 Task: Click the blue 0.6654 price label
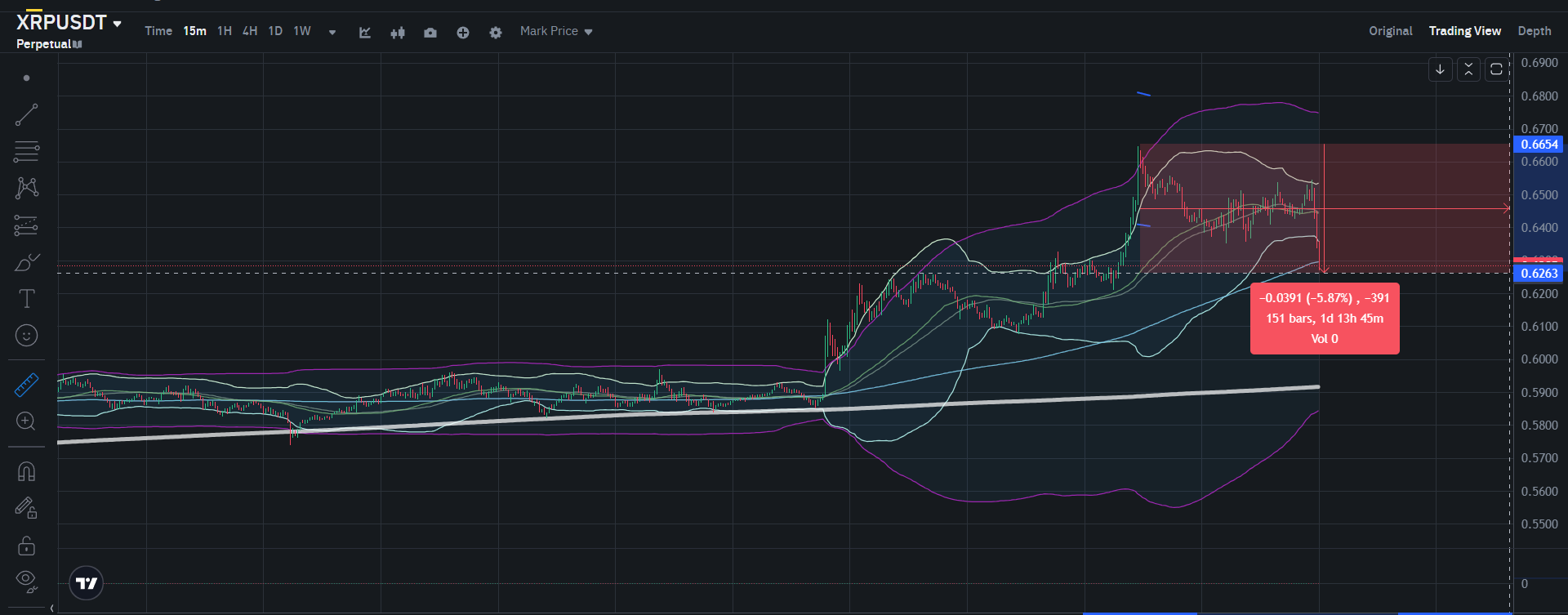tap(1539, 145)
